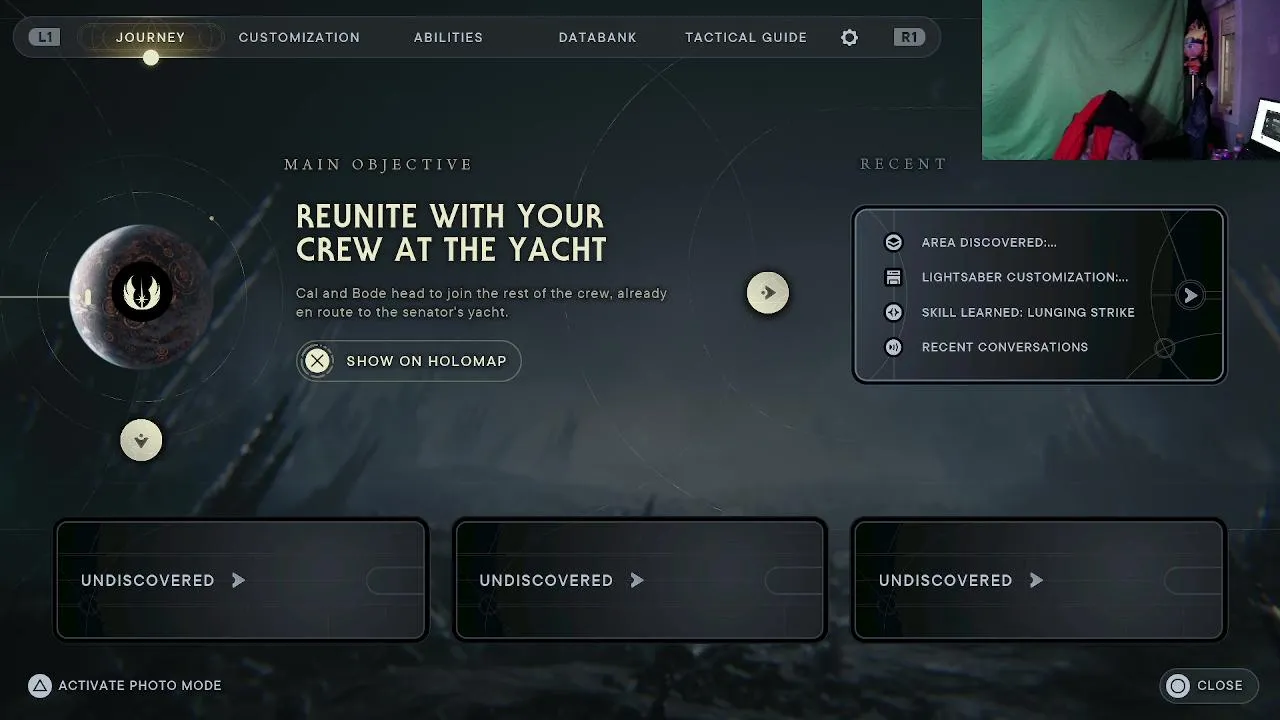This screenshot has height=720, width=1280.
Task: Click the Recent Conversations speech icon
Action: pos(893,347)
